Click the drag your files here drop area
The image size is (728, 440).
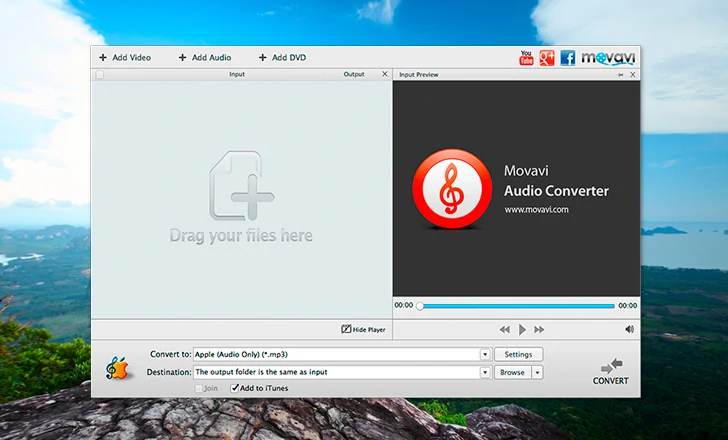pyautogui.click(x=241, y=200)
